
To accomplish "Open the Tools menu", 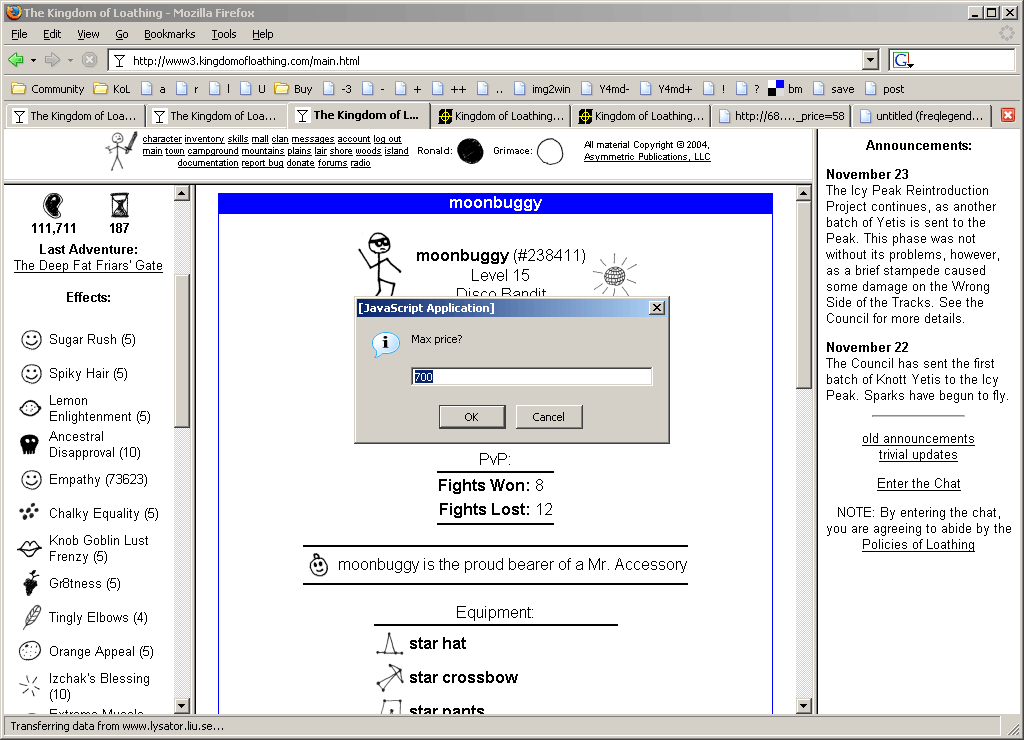I will pyautogui.click(x=223, y=34).
